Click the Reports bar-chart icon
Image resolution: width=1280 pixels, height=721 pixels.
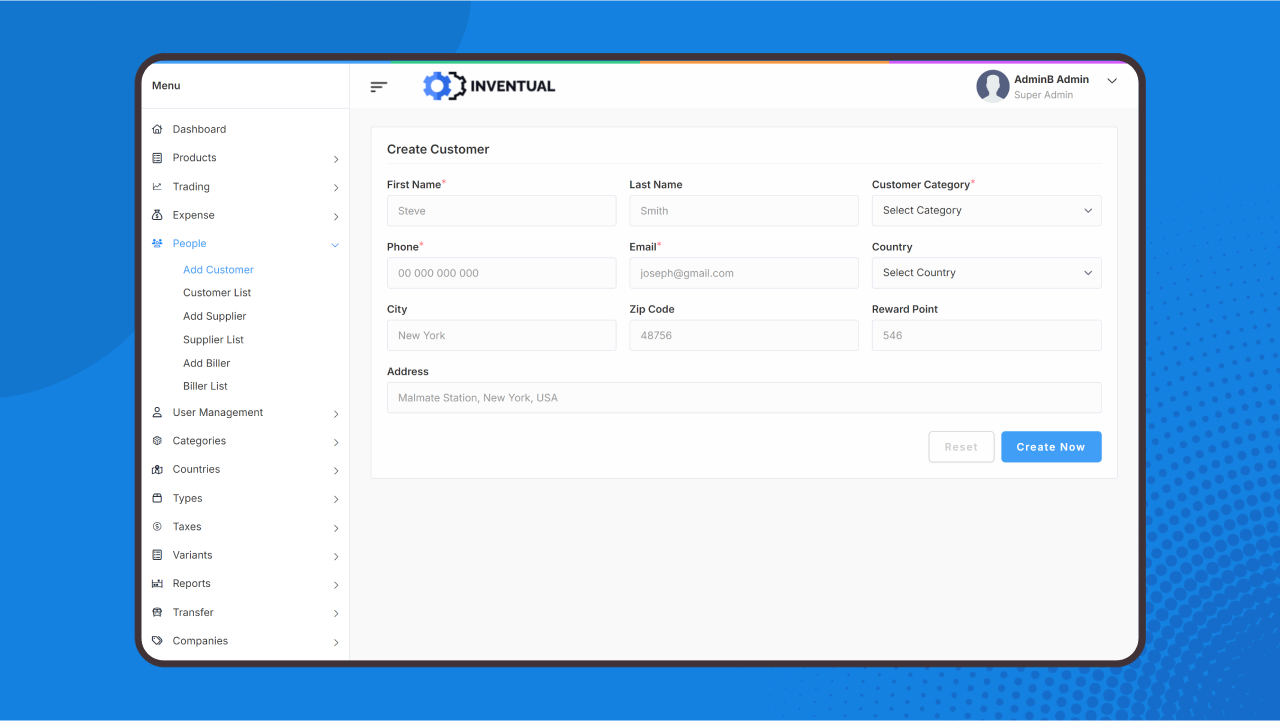[156, 583]
